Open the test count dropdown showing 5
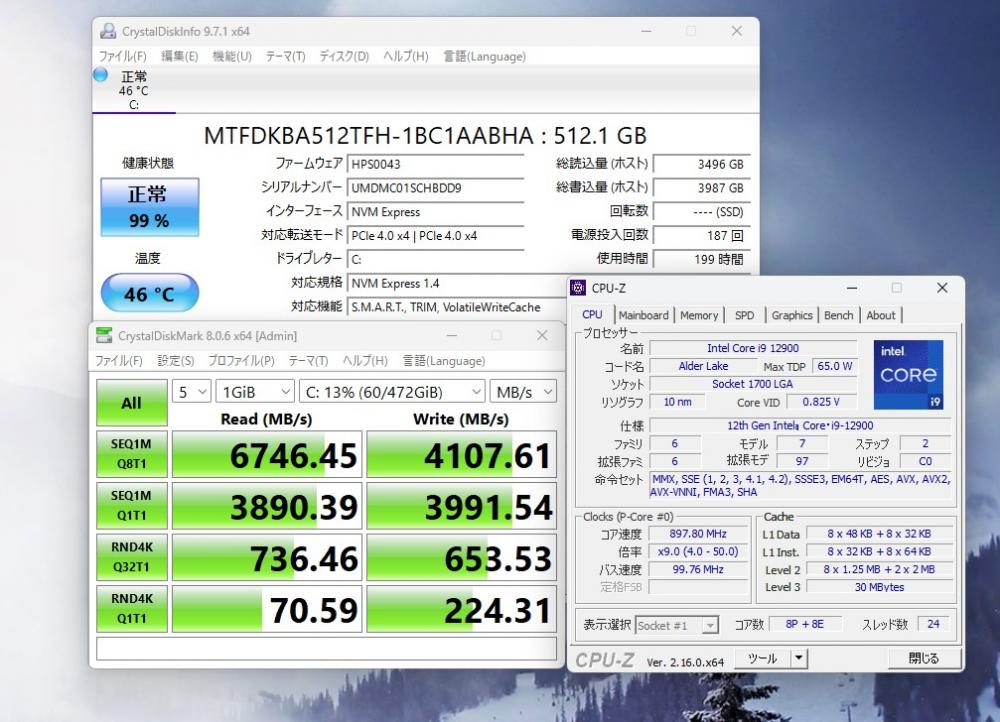 pos(191,392)
